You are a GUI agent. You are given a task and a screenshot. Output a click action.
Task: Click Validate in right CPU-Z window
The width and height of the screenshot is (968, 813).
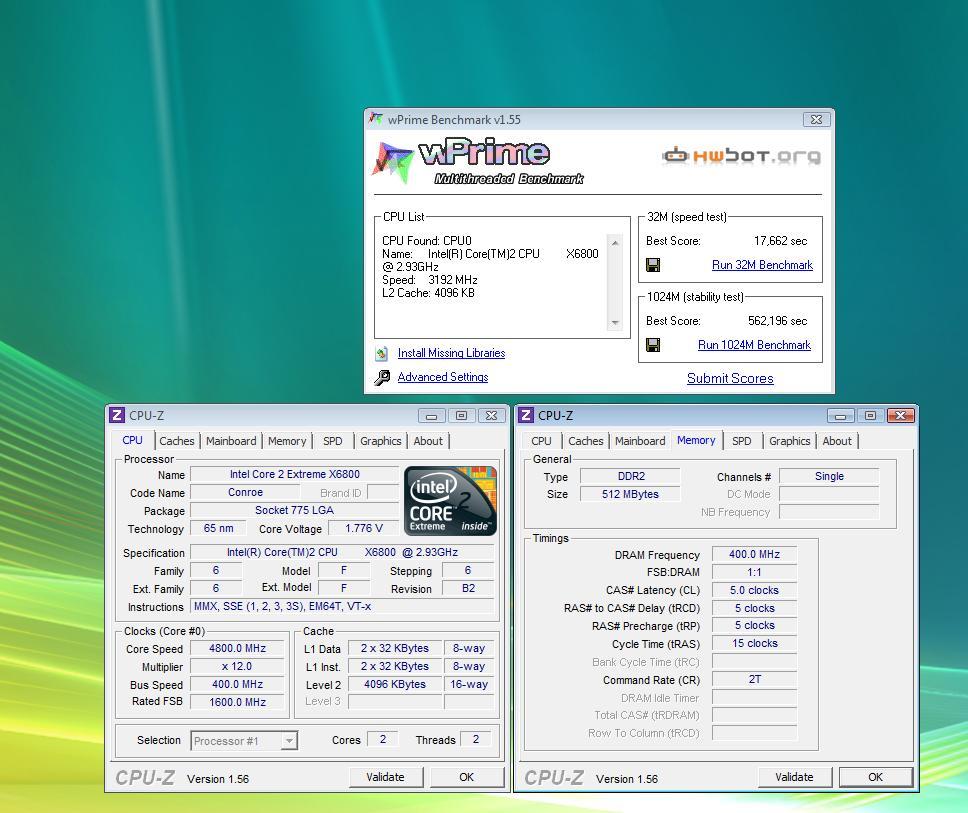coord(795,777)
